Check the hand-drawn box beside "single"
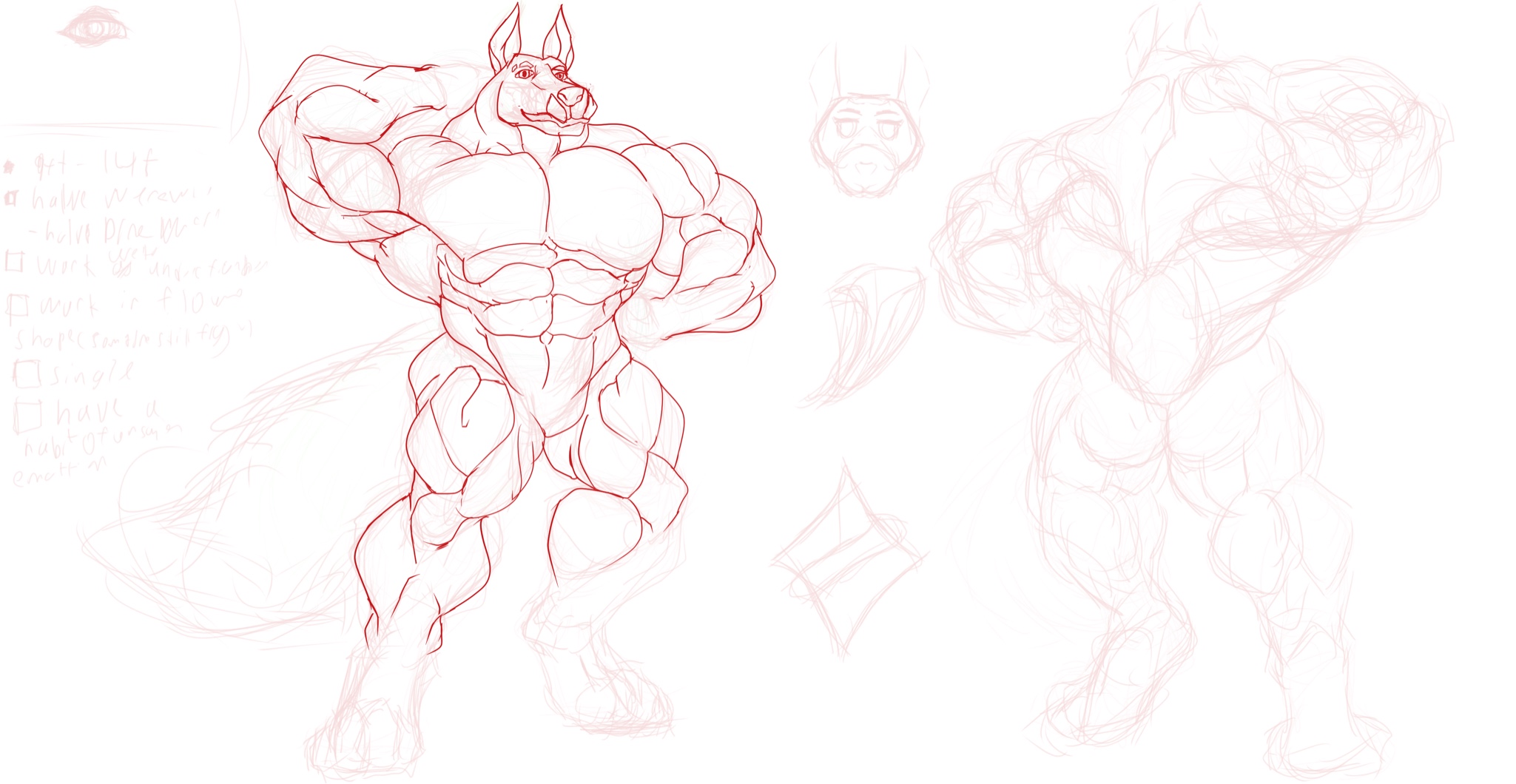 click(x=27, y=374)
